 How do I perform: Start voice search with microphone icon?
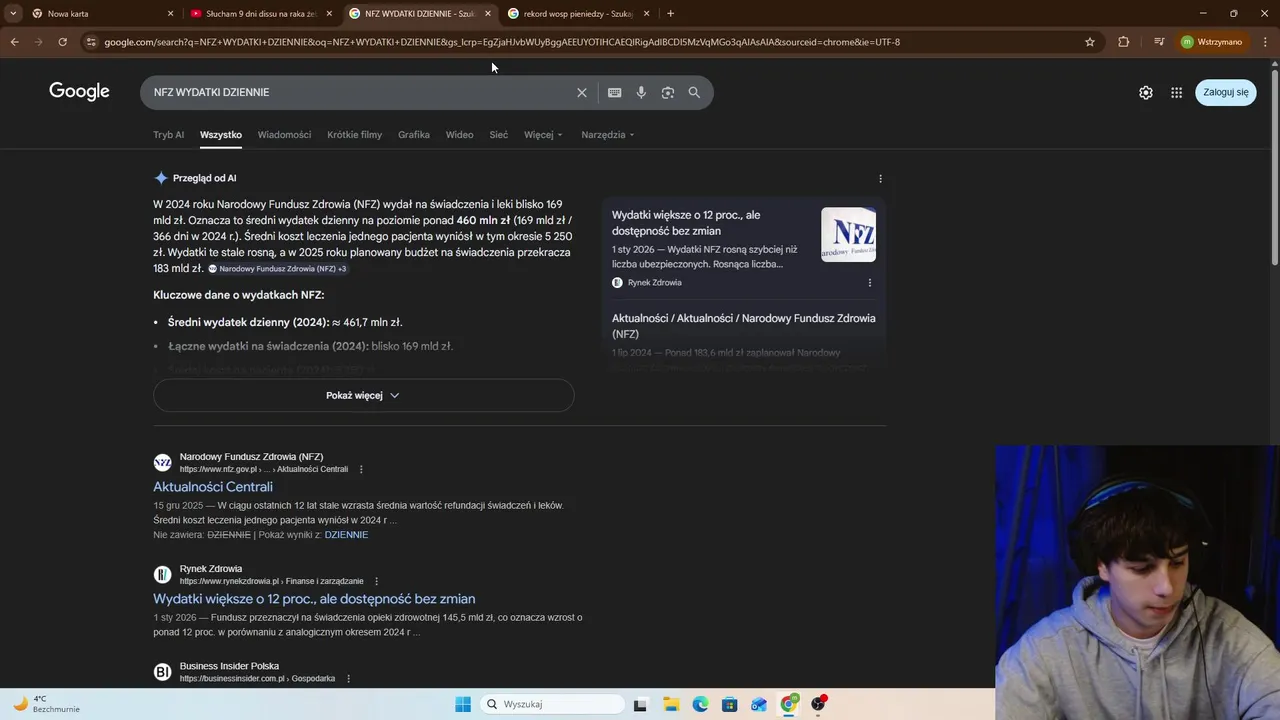(x=641, y=92)
